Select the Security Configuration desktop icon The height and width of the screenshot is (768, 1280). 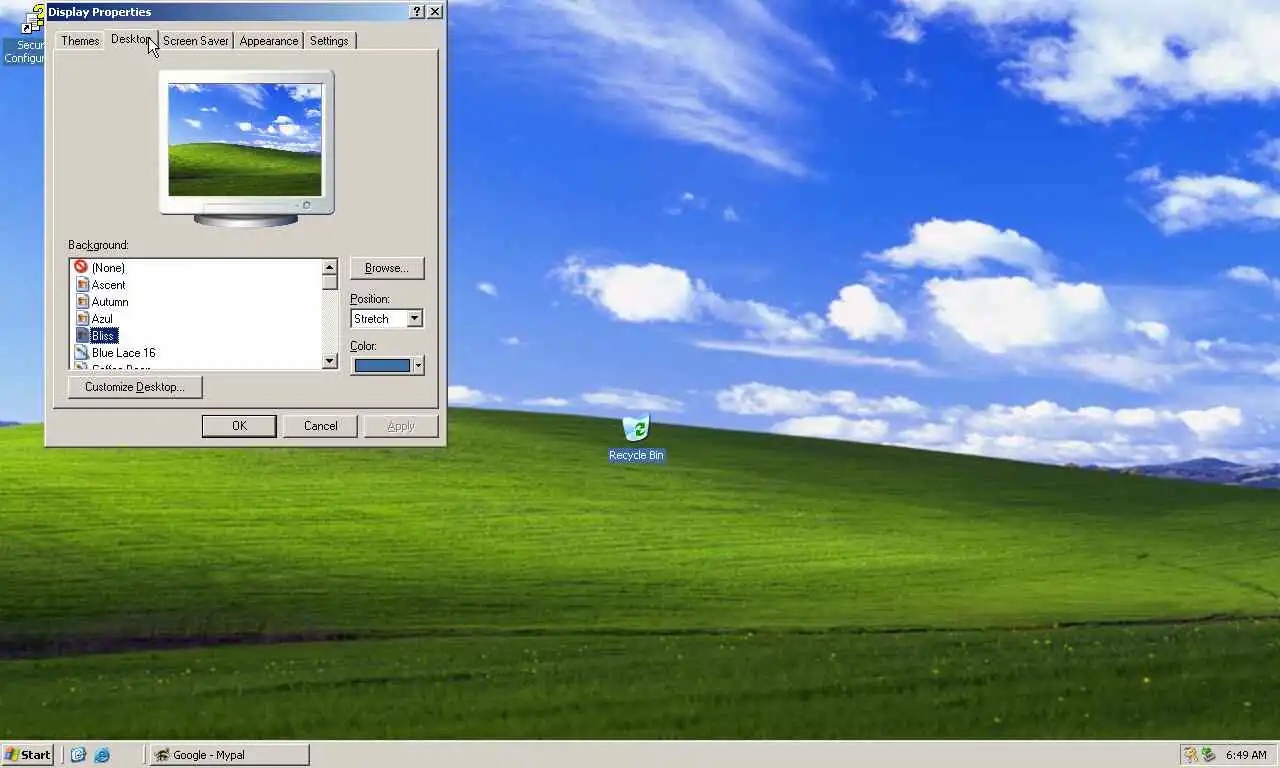click(23, 34)
